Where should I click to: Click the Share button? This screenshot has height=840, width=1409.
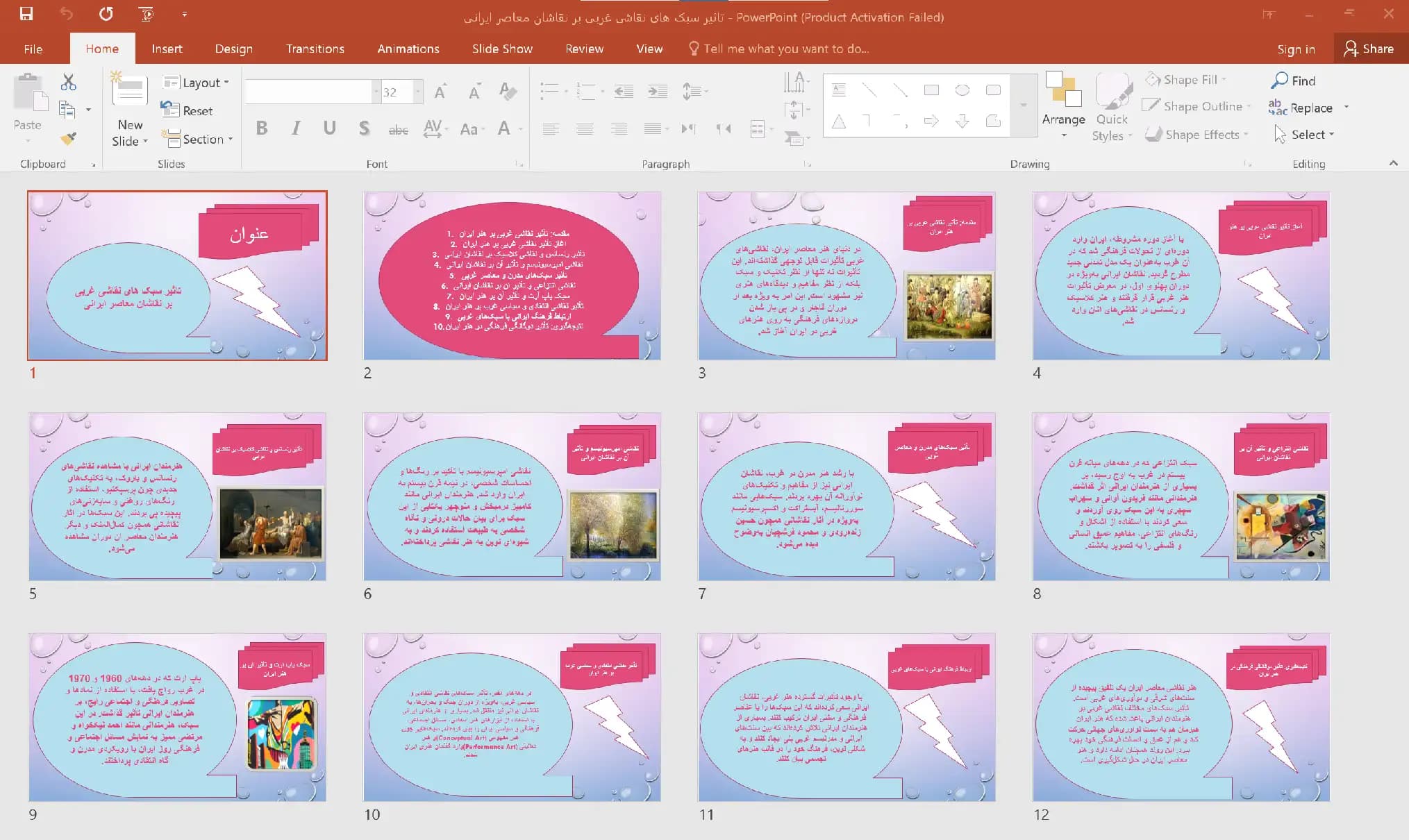(1369, 49)
